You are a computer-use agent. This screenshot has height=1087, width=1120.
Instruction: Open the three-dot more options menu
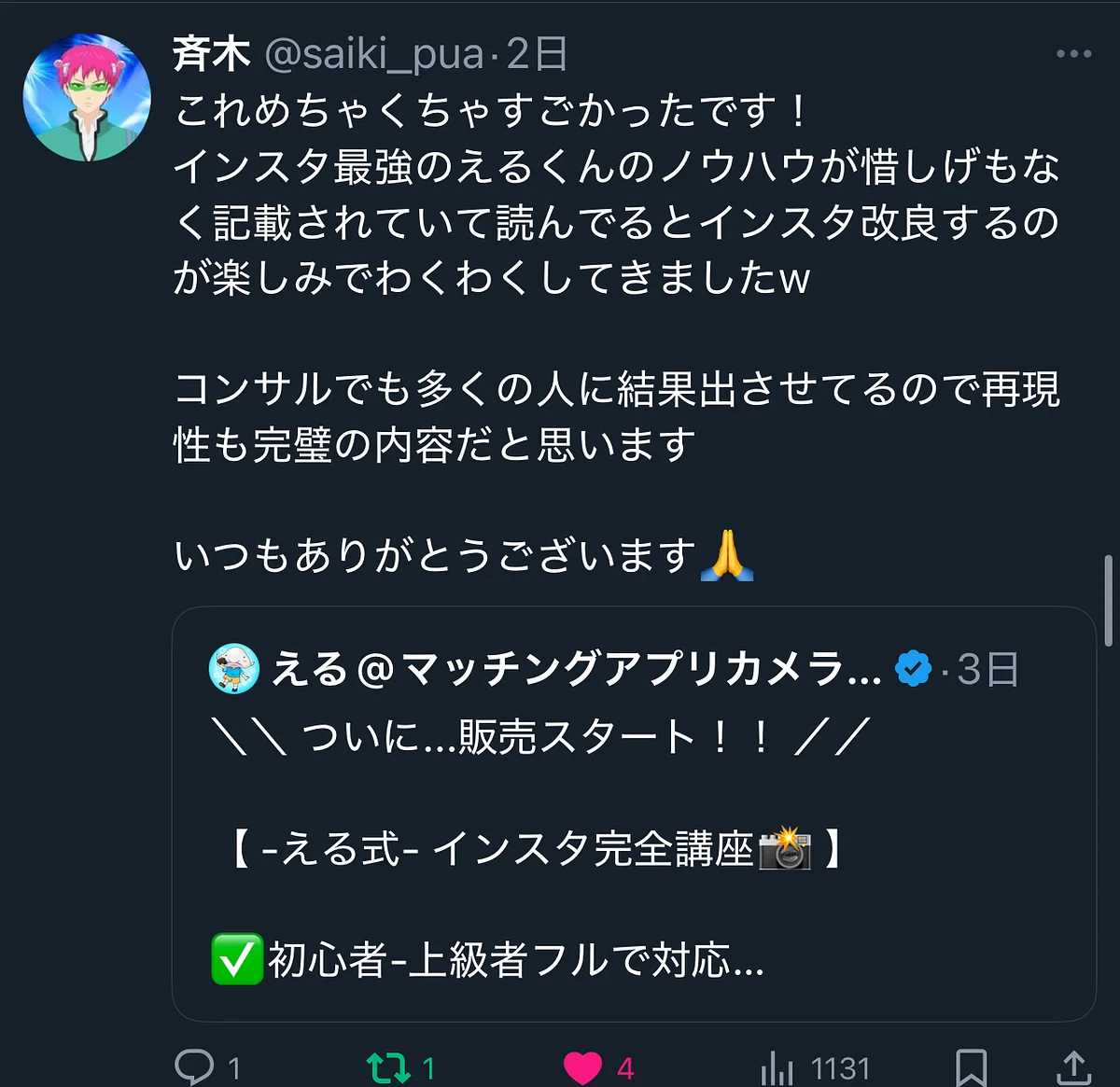point(1073,54)
